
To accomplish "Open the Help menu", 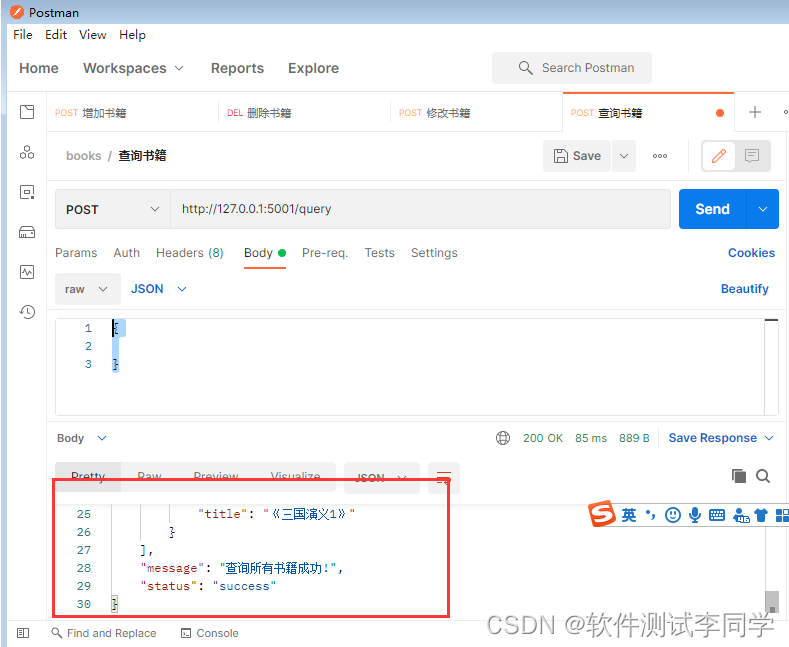I will click(132, 35).
